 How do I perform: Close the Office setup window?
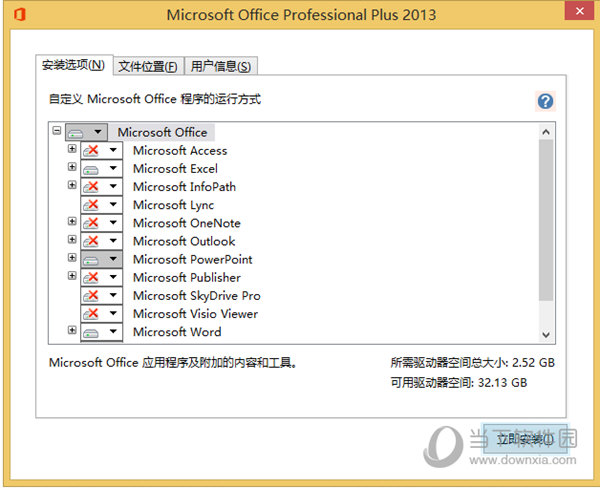pos(579,11)
